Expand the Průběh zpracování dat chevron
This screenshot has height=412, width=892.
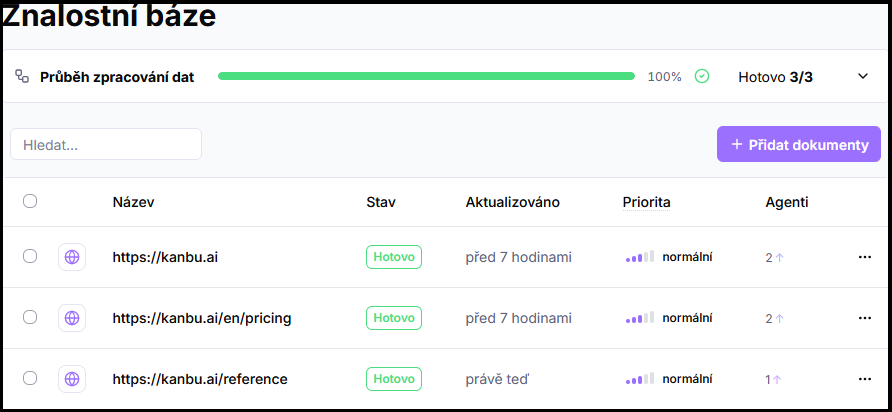pyautogui.click(x=863, y=76)
